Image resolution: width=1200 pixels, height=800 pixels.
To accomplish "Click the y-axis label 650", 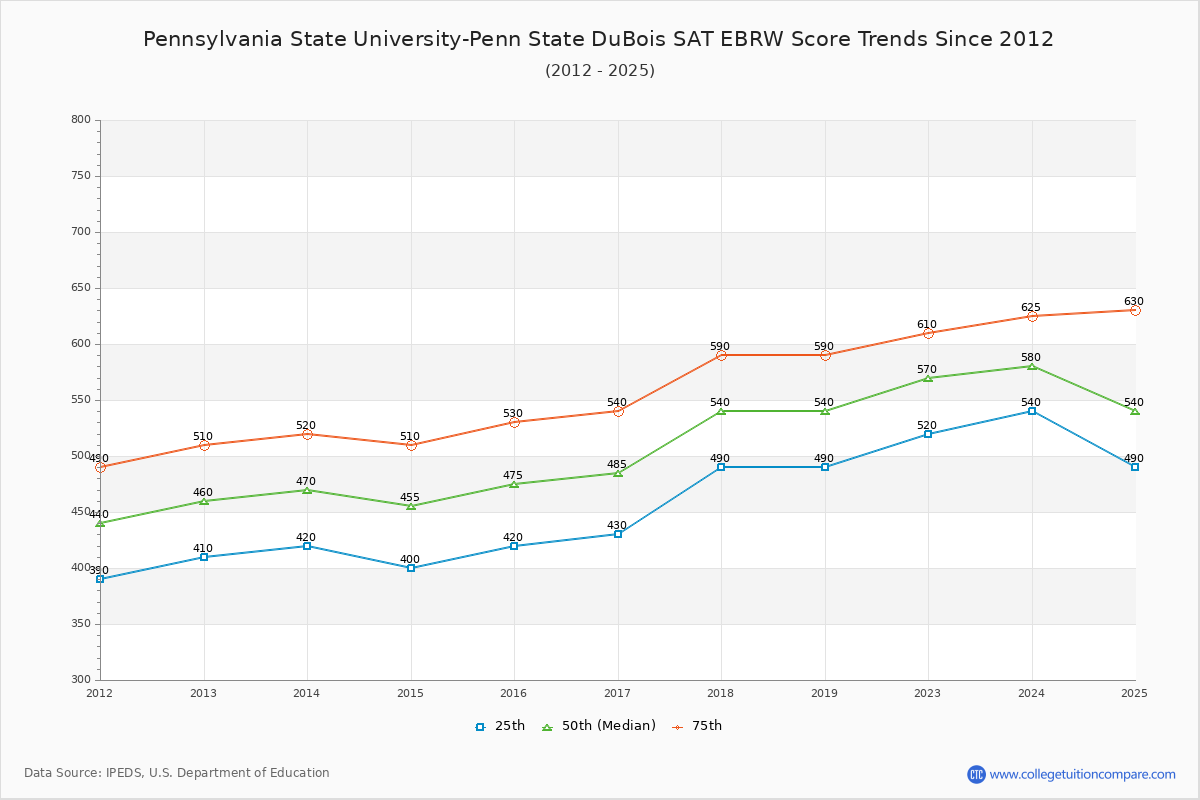I will point(81,288).
